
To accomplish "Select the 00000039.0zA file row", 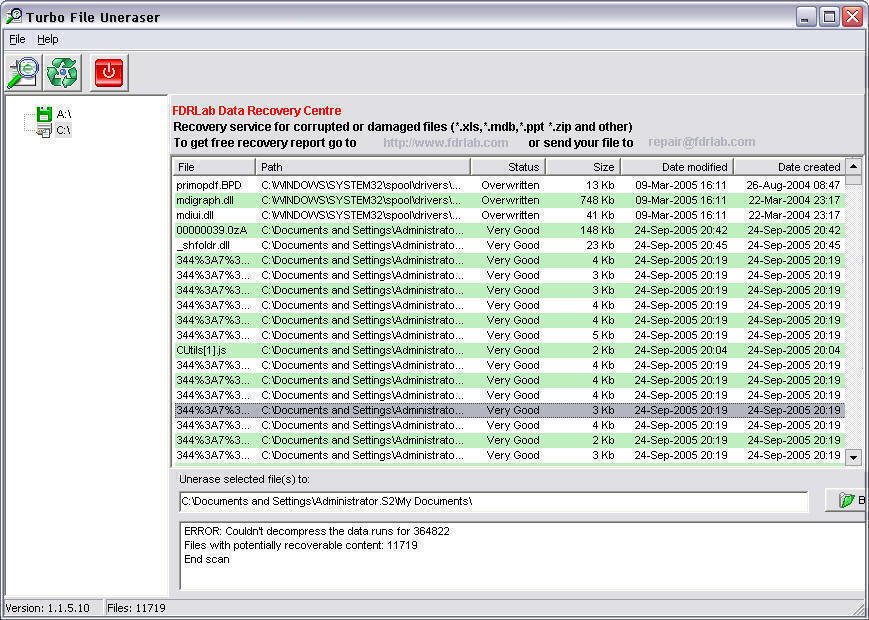I will pyautogui.click(x=509, y=230).
